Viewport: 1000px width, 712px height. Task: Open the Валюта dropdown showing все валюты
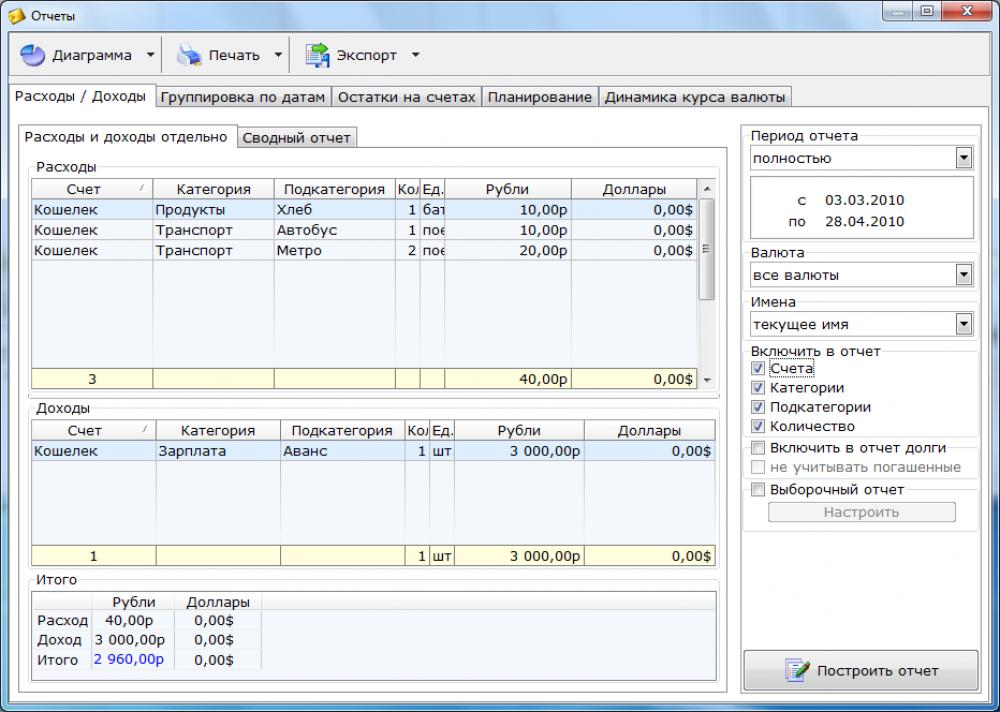964,274
